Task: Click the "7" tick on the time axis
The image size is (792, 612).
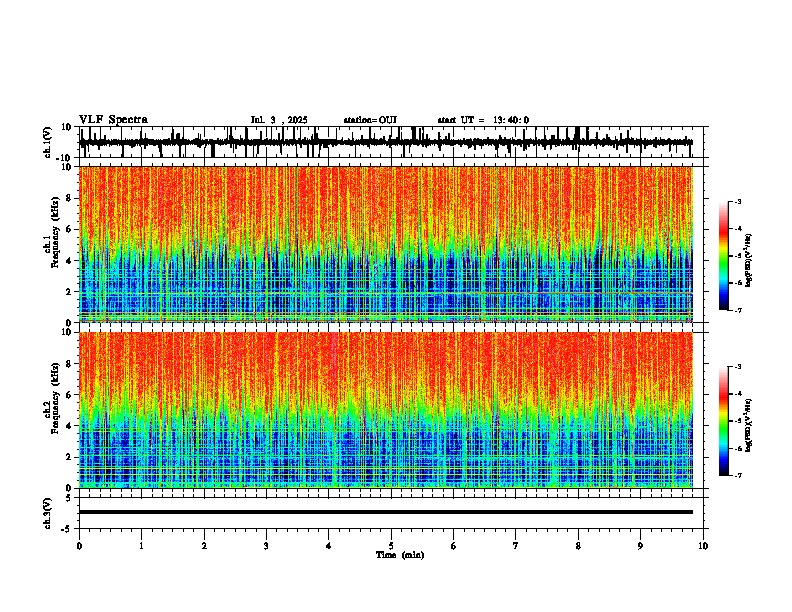Action: [516, 546]
